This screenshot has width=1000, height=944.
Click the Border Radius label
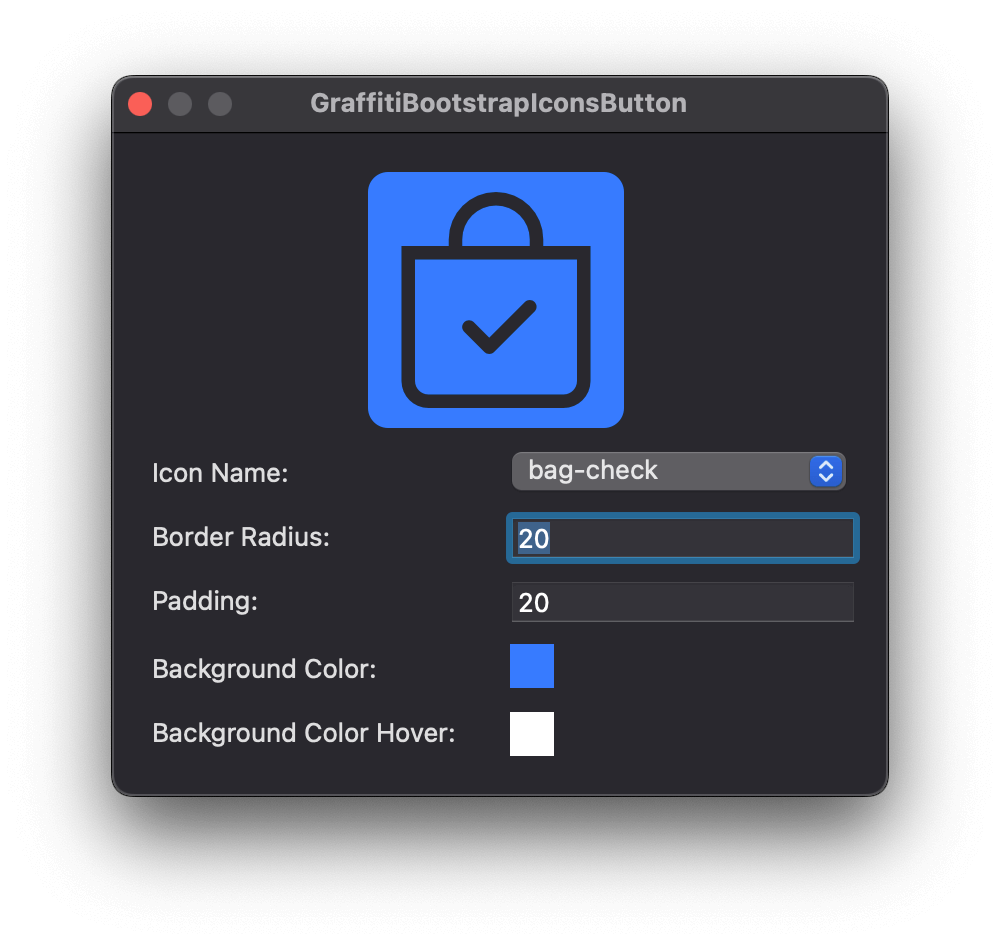pos(241,537)
